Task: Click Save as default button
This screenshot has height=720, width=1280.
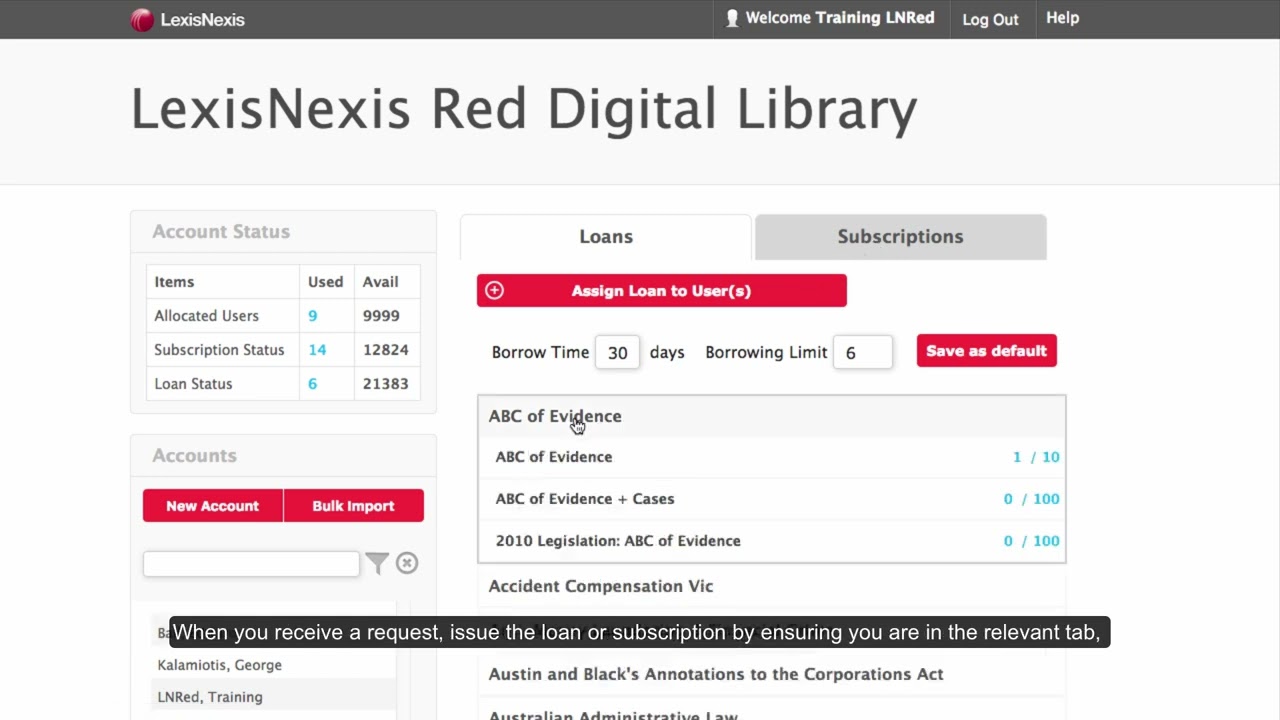Action: (x=986, y=351)
